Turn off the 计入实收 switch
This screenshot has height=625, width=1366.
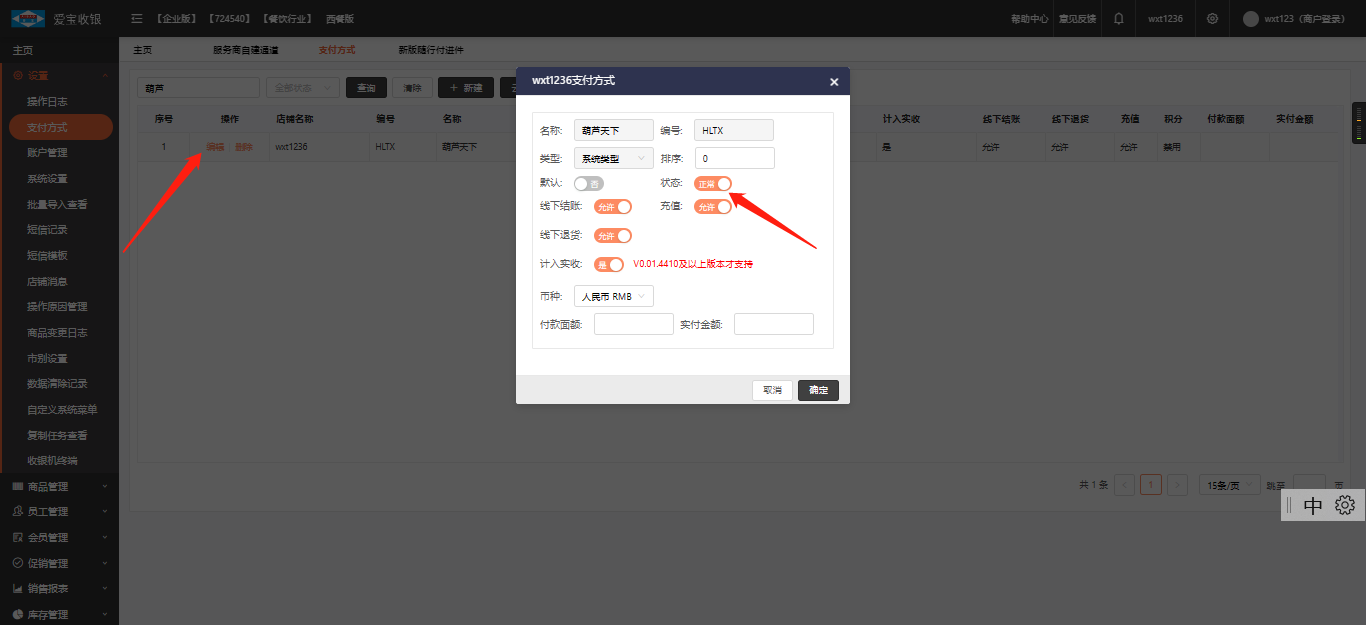(x=609, y=264)
